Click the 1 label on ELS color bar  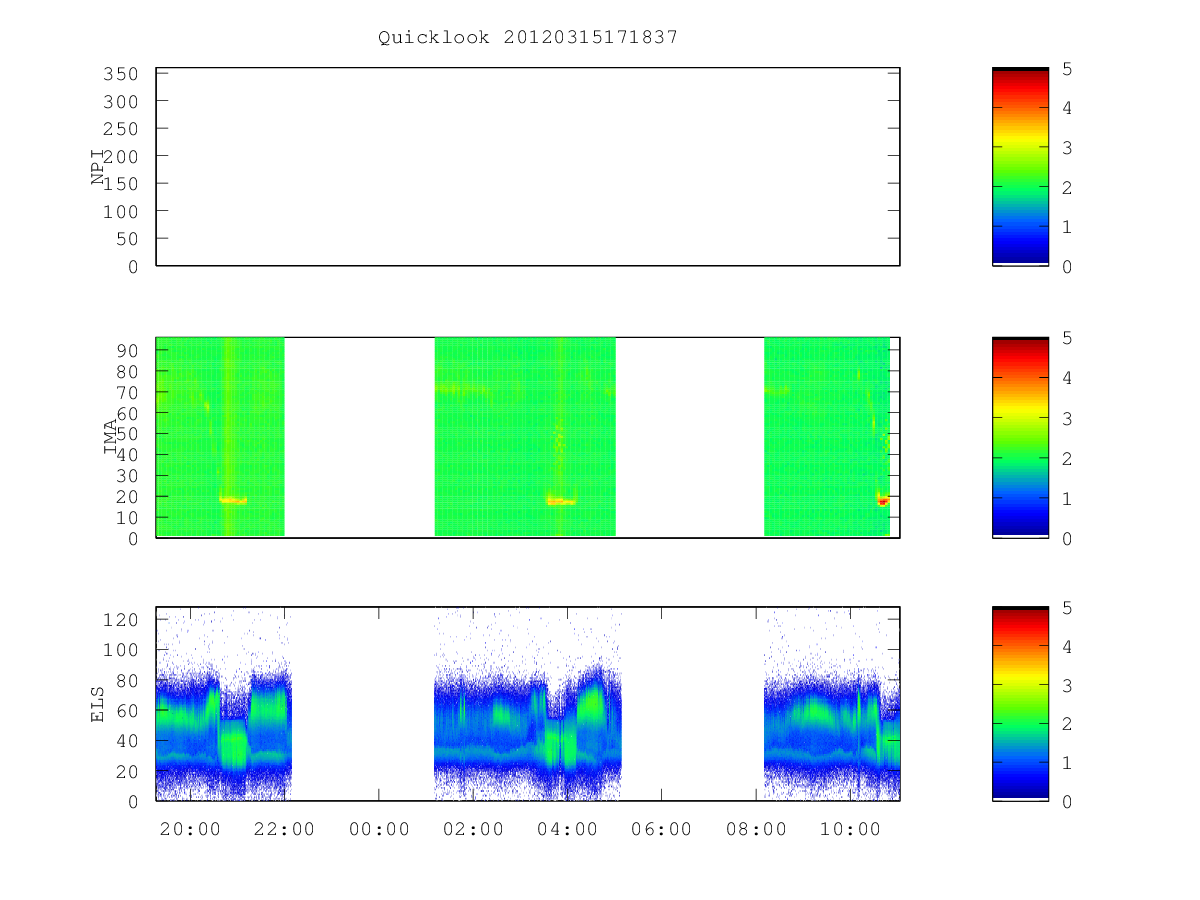[1067, 763]
